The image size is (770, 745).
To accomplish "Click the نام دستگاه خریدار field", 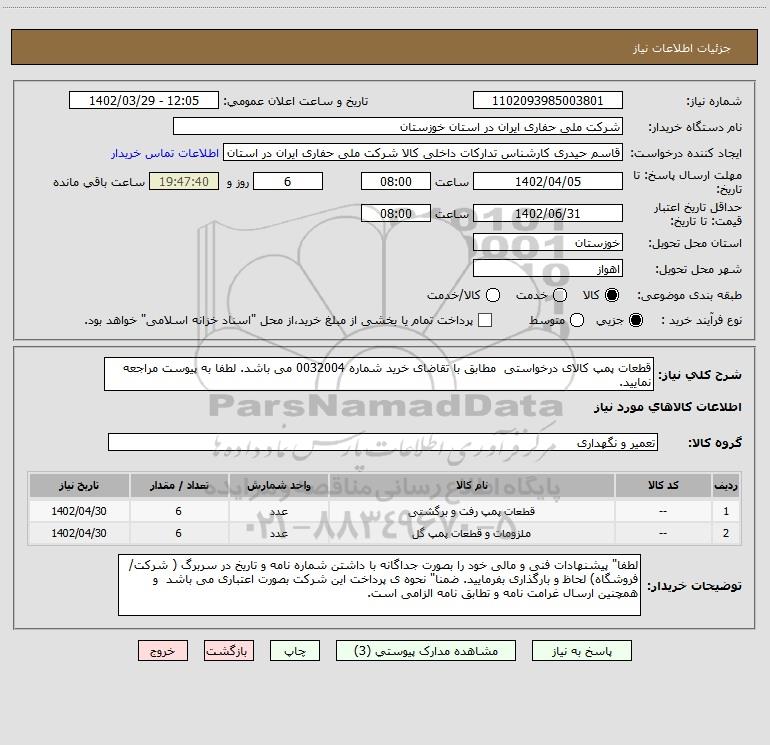I will pos(398,127).
